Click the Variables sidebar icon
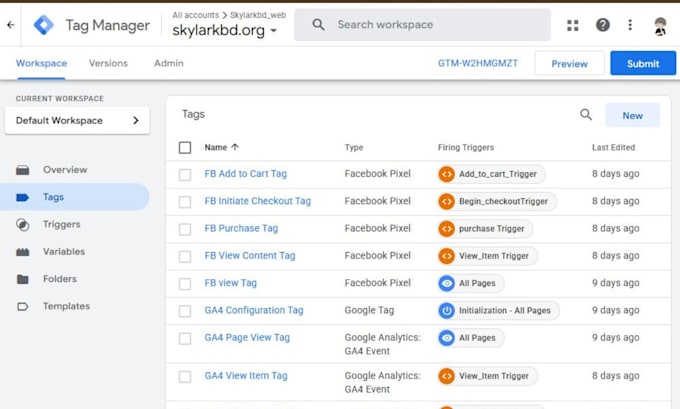Viewport: 680px width, 409px height. [x=23, y=252]
